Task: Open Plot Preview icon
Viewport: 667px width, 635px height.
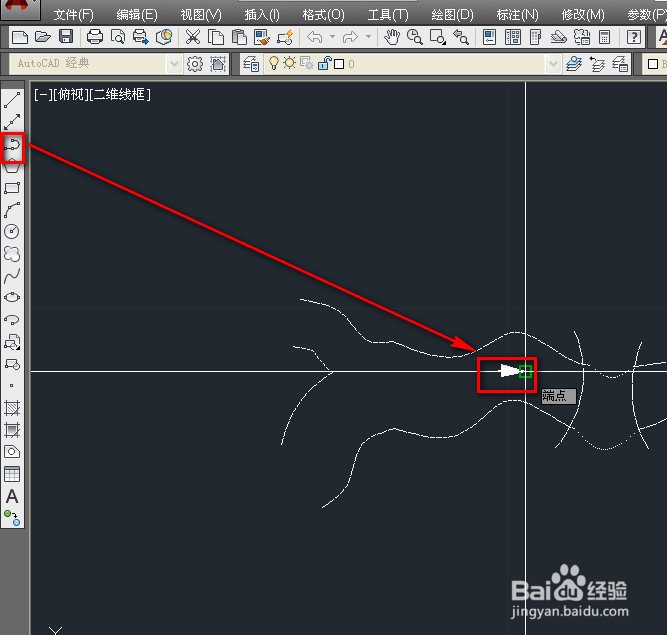Action: 117,37
